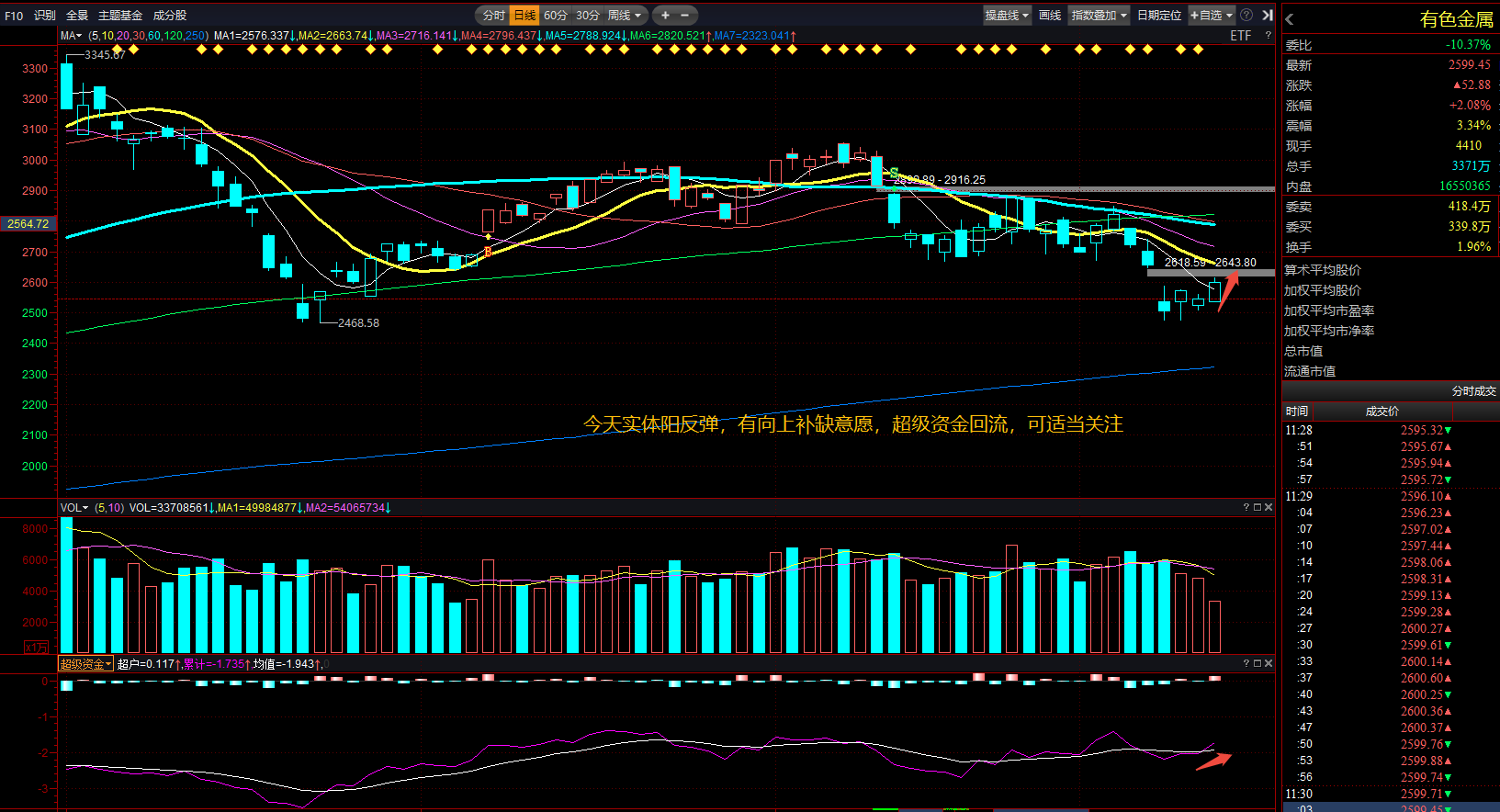Switch to 分时 intraday view
Image resolution: width=1500 pixels, height=812 pixels.
(x=493, y=16)
